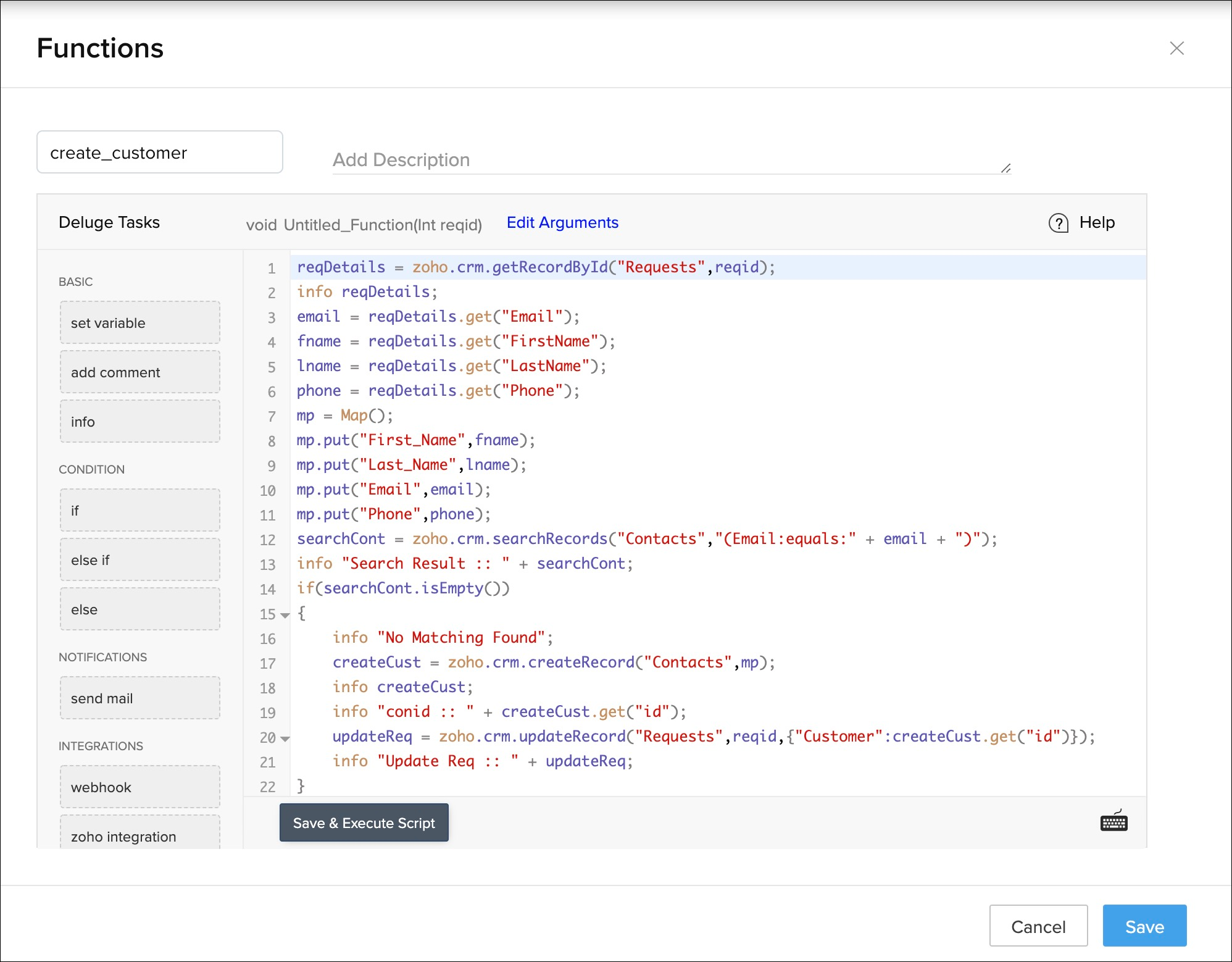Image resolution: width=1232 pixels, height=962 pixels.
Task: Pick the else if condition block
Action: (140, 560)
